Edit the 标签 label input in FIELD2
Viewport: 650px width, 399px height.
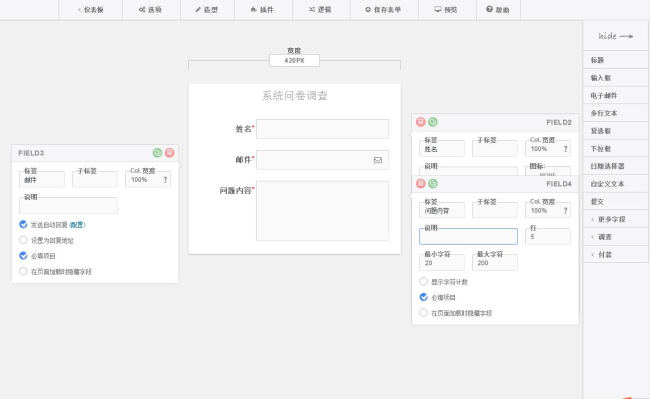click(442, 149)
